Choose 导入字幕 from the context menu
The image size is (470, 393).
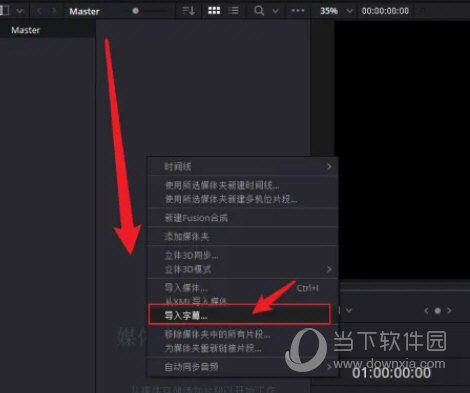click(239, 314)
